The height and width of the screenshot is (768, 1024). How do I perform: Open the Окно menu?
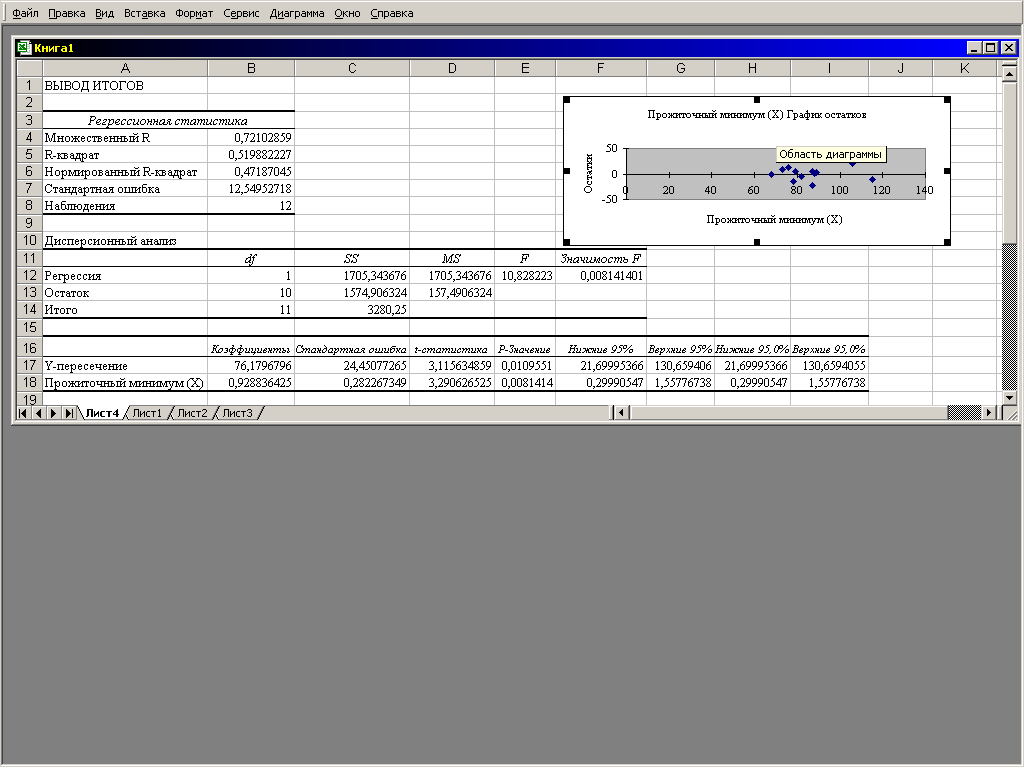(347, 13)
